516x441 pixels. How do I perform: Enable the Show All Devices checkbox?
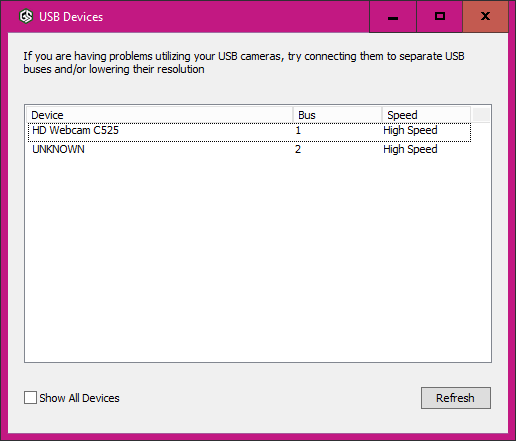[30, 398]
